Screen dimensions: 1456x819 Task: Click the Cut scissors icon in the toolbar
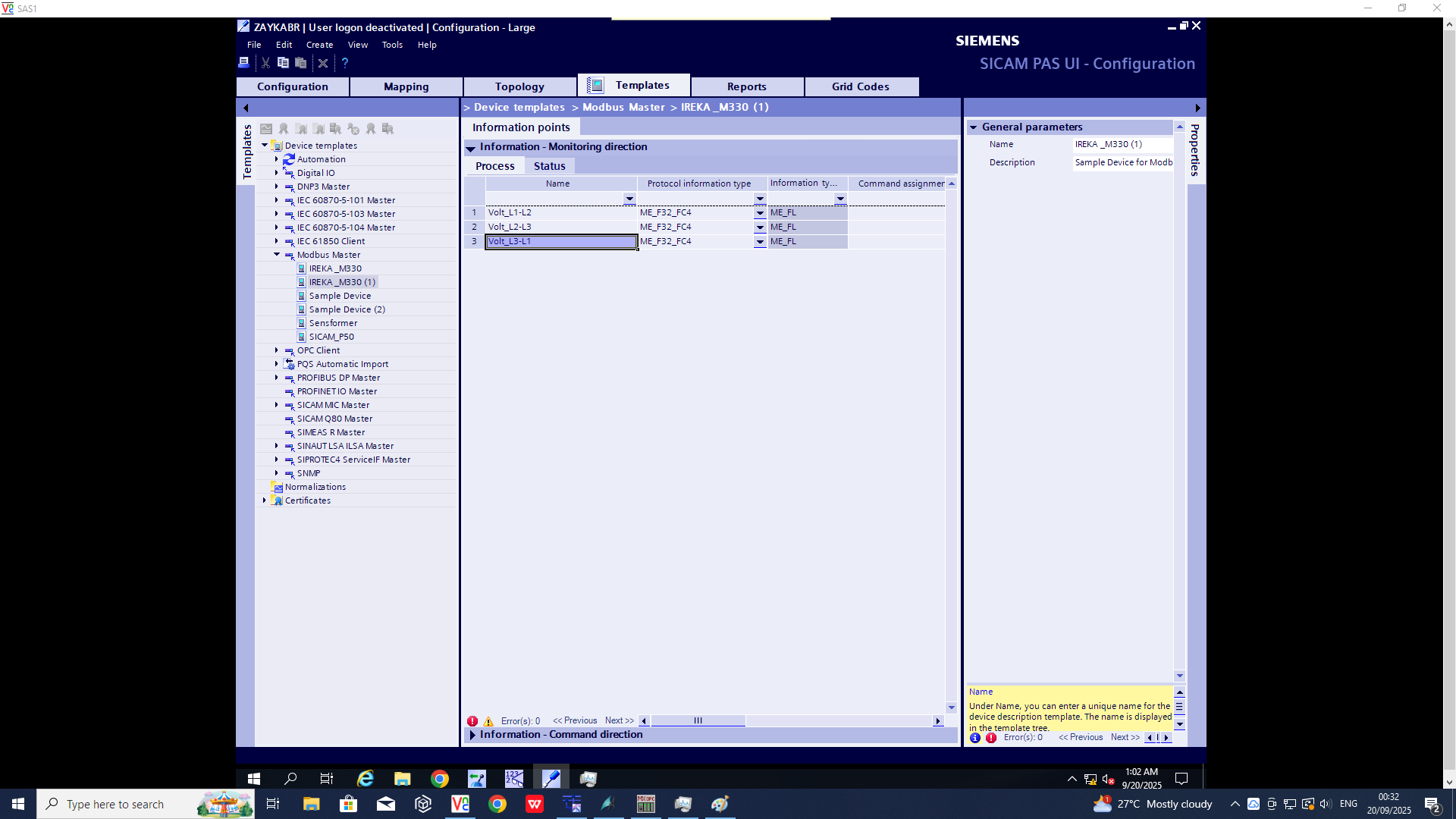(x=265, y=63)
